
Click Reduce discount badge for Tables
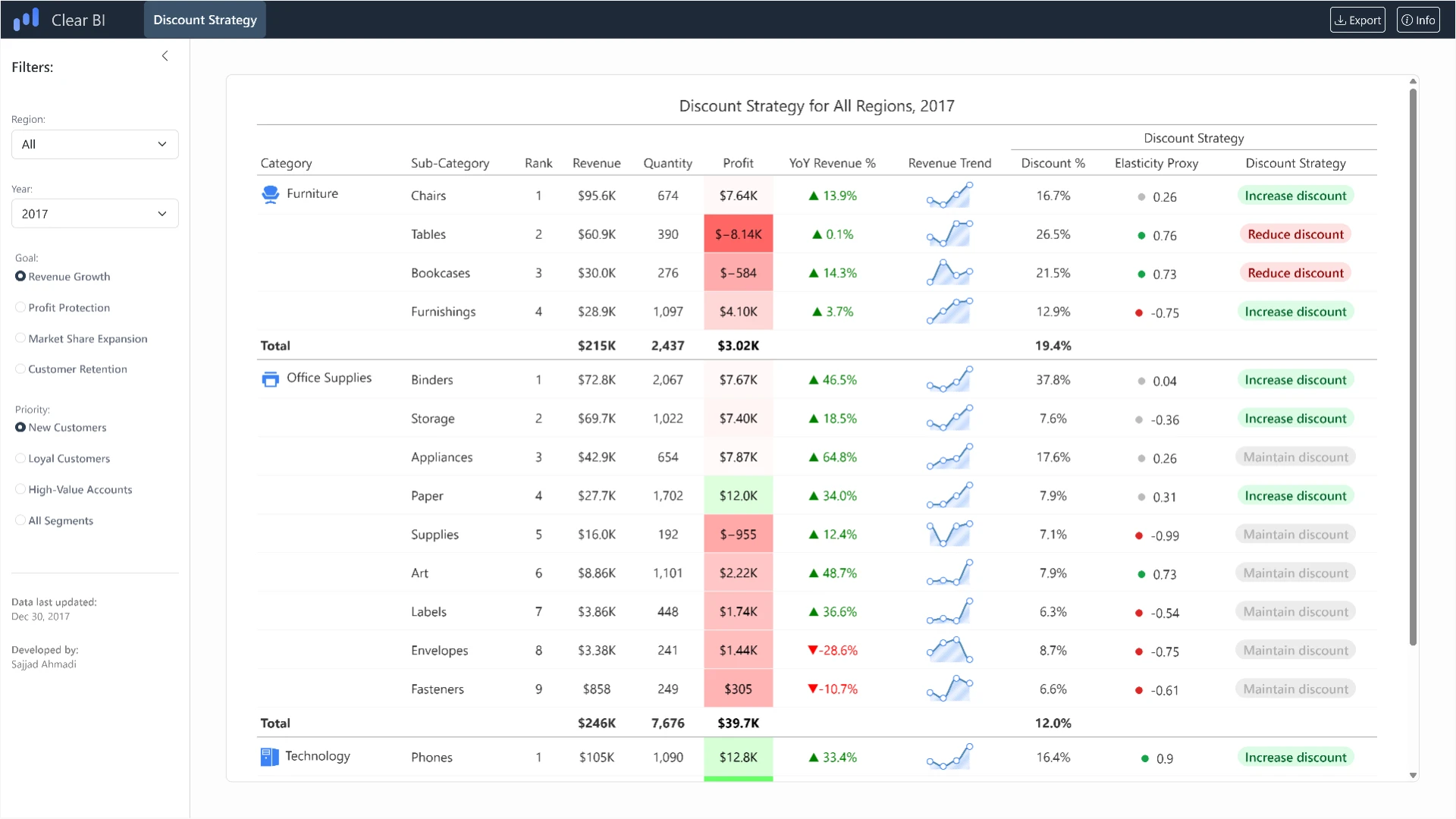click(1295, 234)
